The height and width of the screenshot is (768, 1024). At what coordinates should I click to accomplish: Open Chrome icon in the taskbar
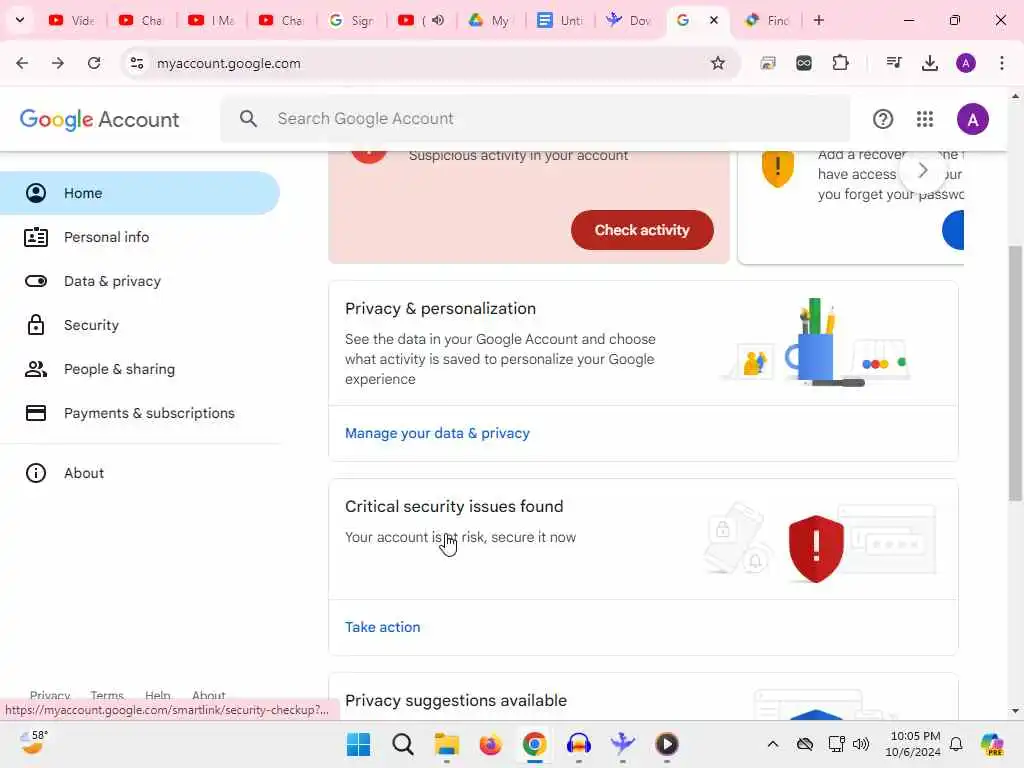[x=534, y=744]
